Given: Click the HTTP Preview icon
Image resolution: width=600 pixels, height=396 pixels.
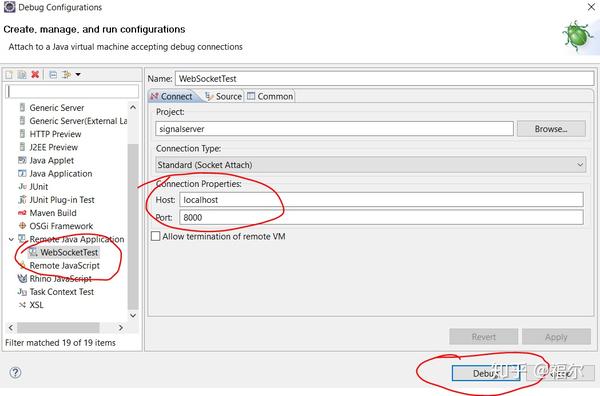Looking at the screenshot, I should (22, 134).
